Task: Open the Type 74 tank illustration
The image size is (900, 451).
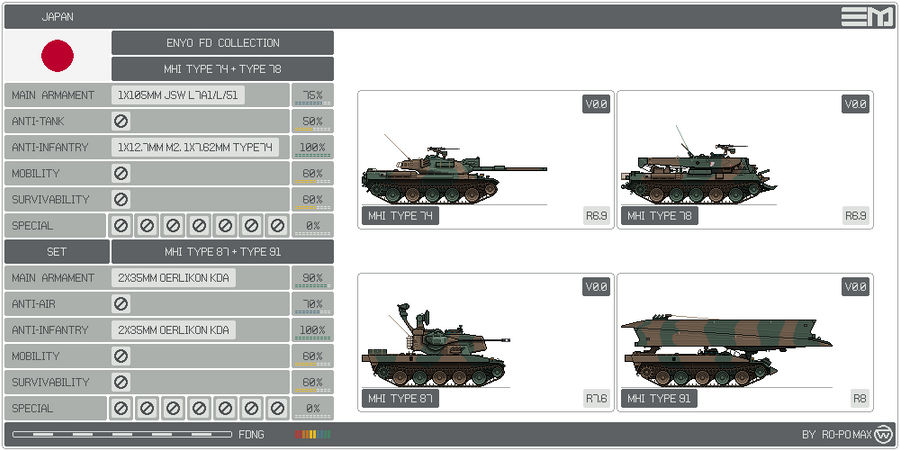Action: [453, 170]
